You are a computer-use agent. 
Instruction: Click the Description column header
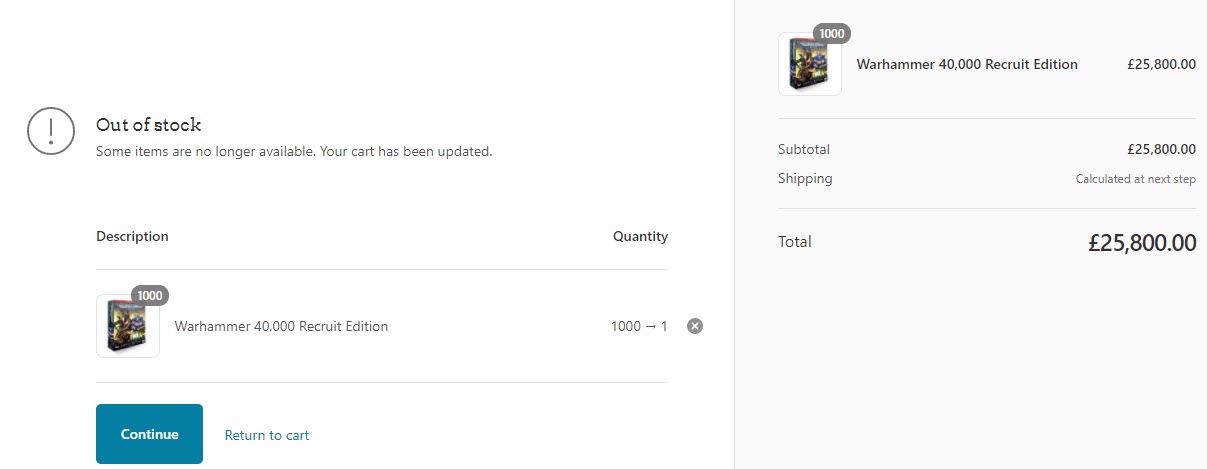132,237
